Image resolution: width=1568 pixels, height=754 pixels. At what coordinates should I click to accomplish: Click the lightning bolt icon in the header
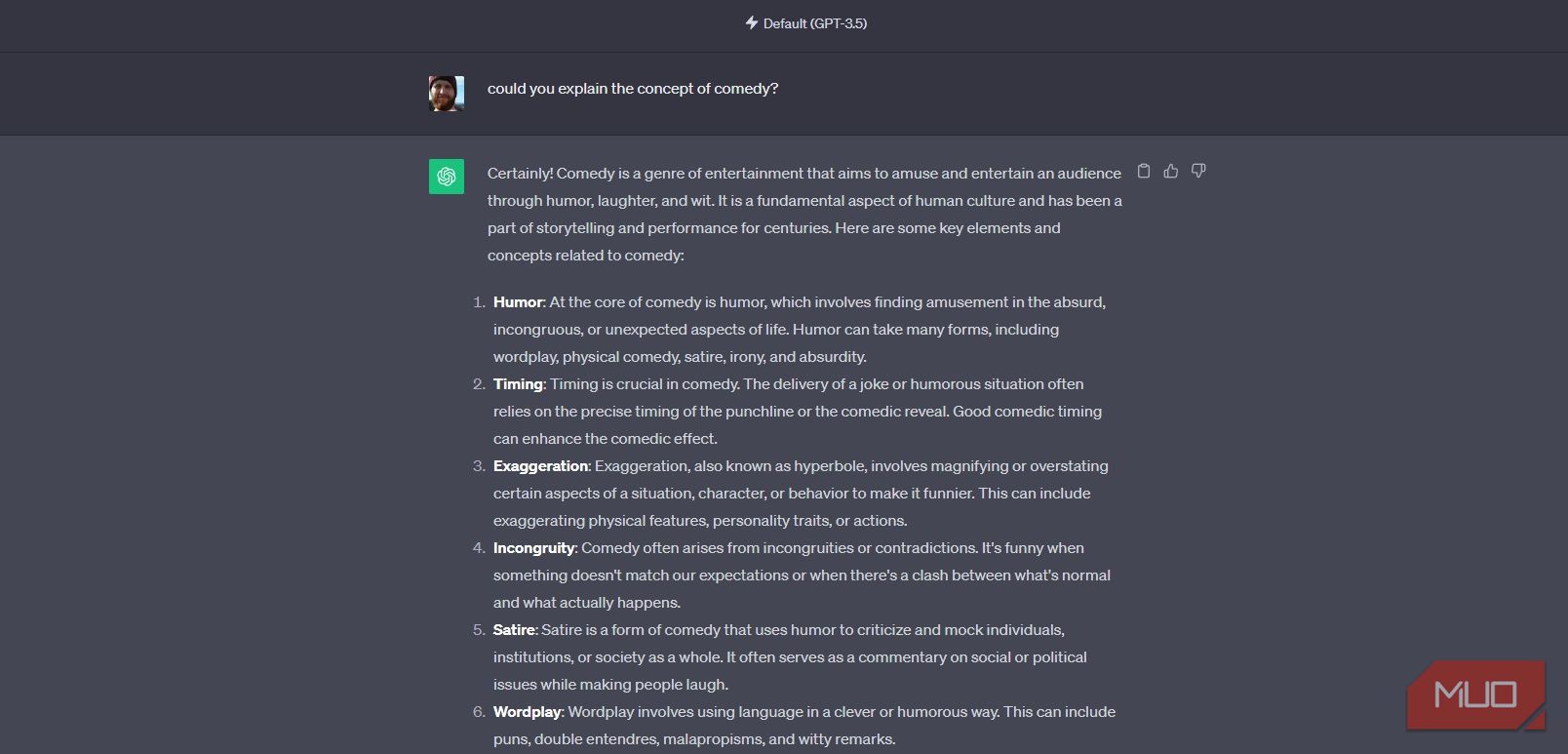(x=751, y=22)
